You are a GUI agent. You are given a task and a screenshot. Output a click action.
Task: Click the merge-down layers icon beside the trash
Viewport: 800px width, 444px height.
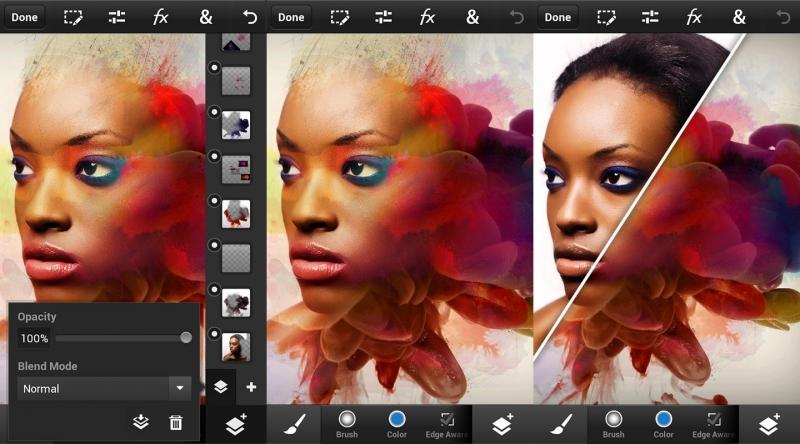[142, 423]
